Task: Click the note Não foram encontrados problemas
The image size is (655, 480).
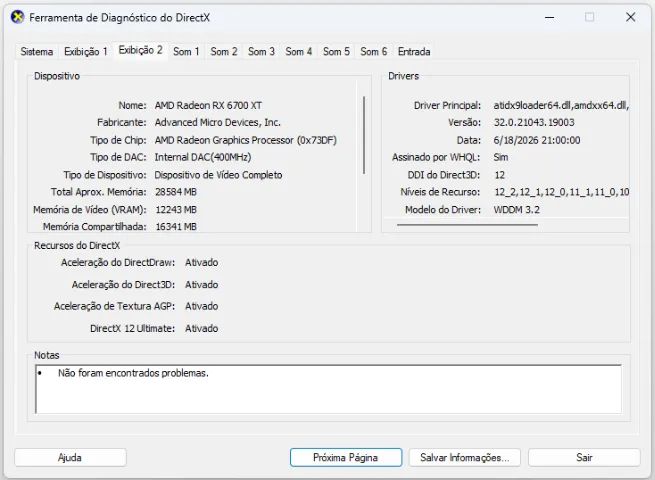Action: tap(133, 373)
